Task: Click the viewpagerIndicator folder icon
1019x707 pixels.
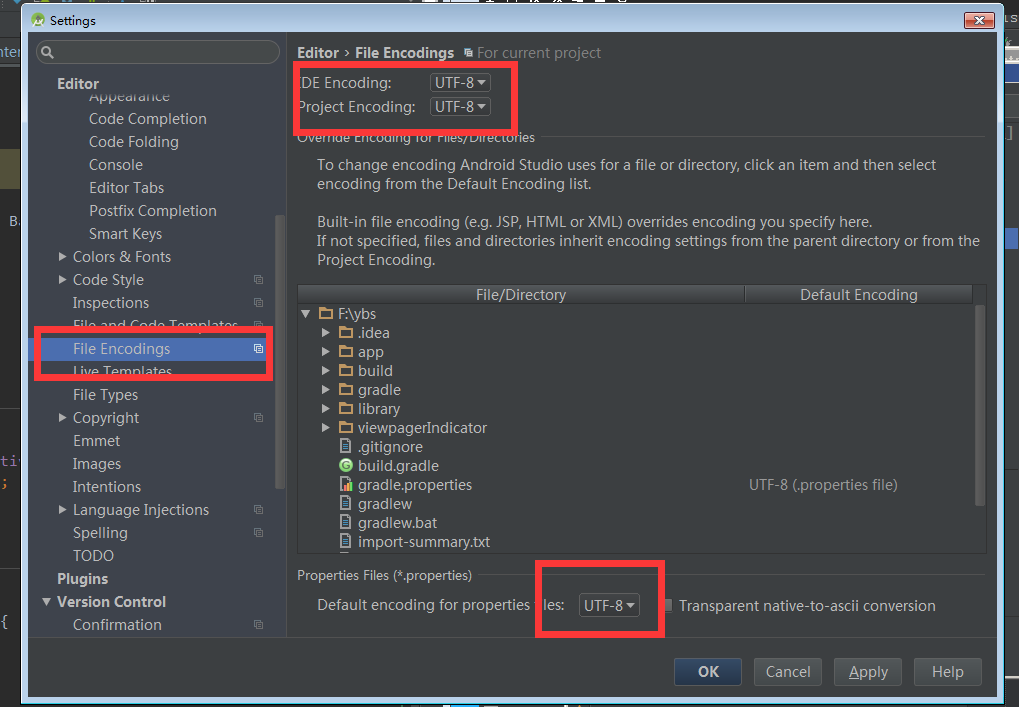Action: (x=346, y=428)
